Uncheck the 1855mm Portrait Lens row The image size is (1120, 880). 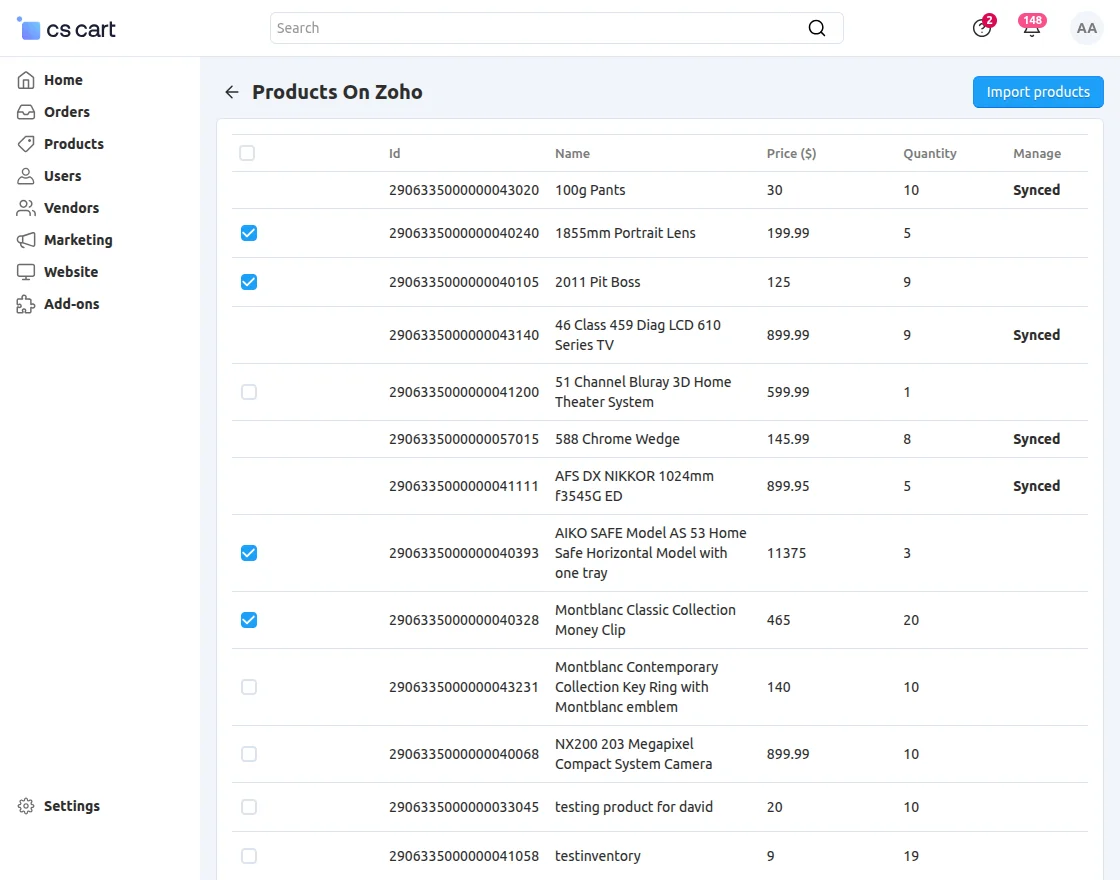(248, 233)
